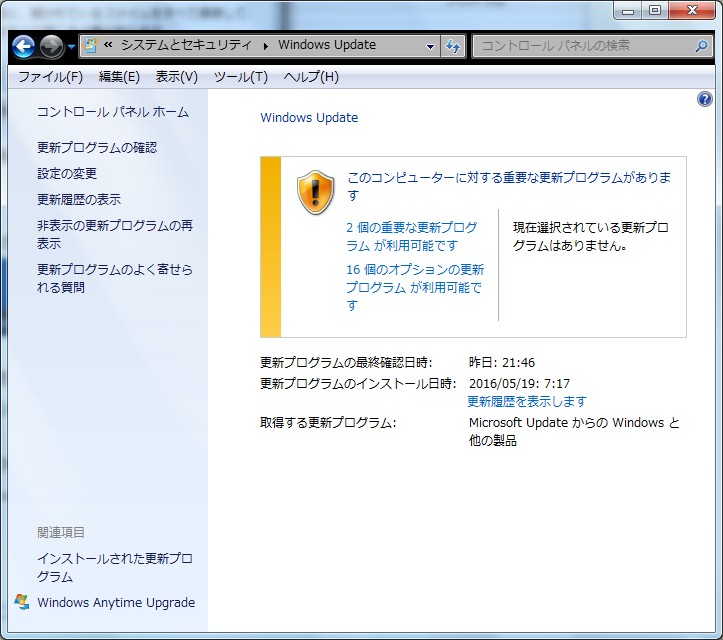723x640 pixels.
Task: Select the システムとセキュリティ breadcrumb
Action: coord(186,45)
